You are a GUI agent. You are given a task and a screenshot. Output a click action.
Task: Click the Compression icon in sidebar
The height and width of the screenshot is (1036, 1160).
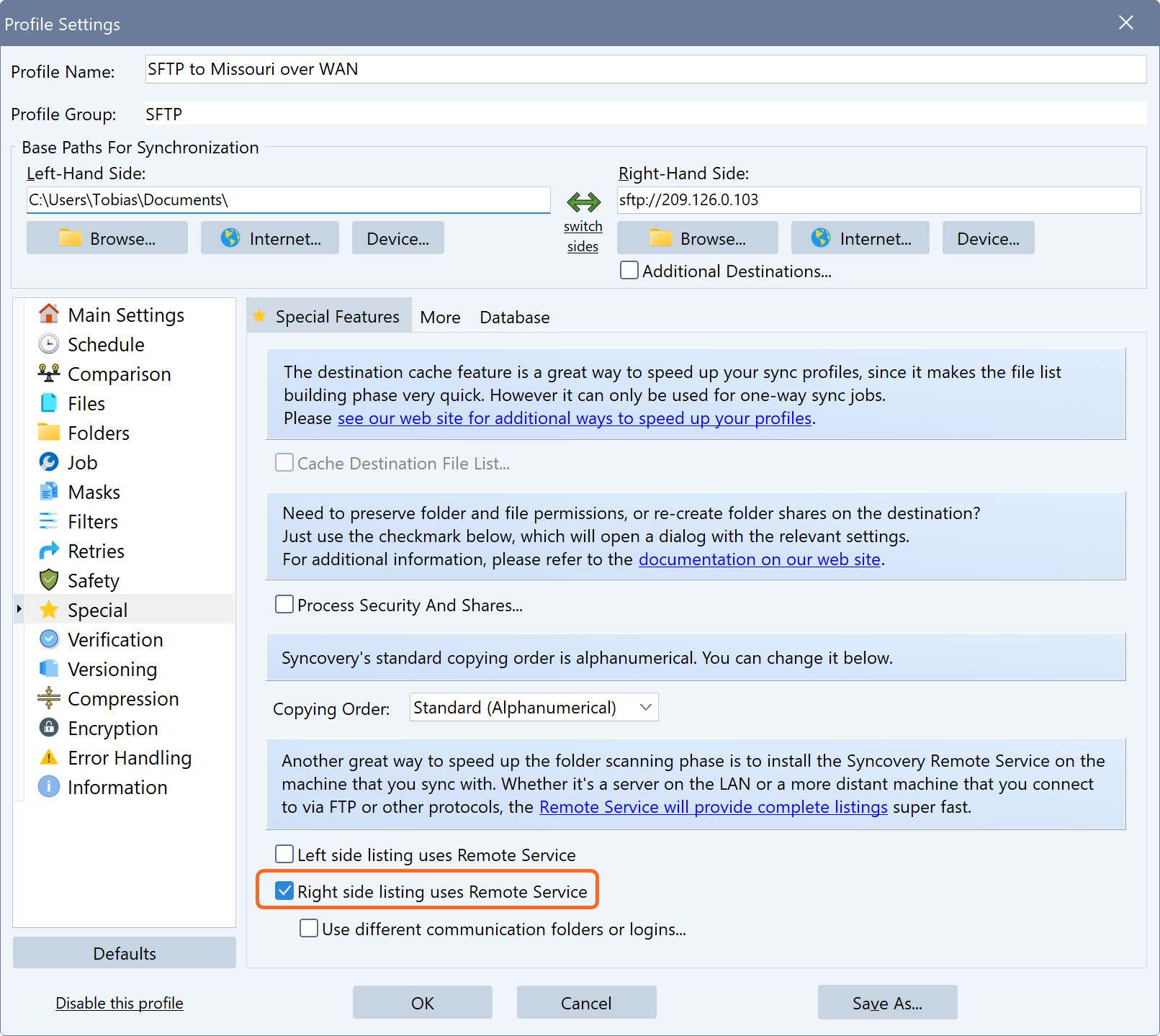[48, 698]
